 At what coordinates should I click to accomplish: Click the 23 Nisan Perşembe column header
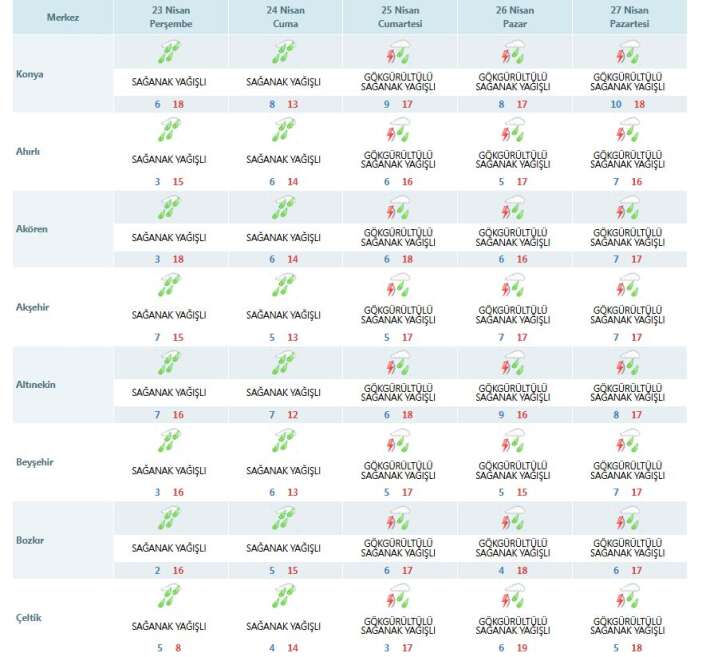pos(169,17)
